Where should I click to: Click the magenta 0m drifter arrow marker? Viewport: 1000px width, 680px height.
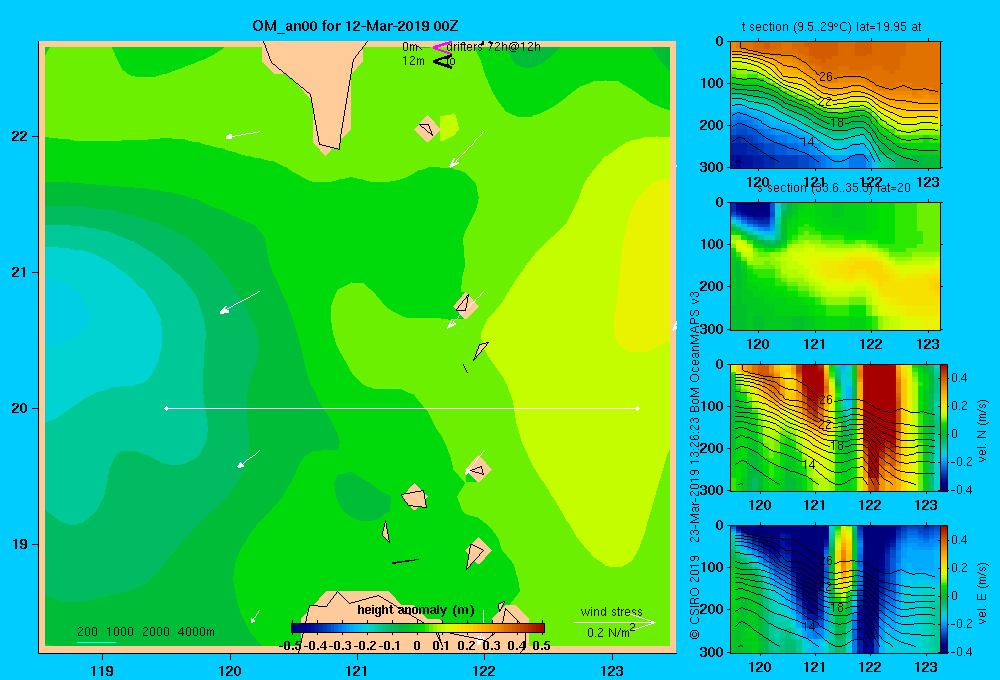point(442,47)
